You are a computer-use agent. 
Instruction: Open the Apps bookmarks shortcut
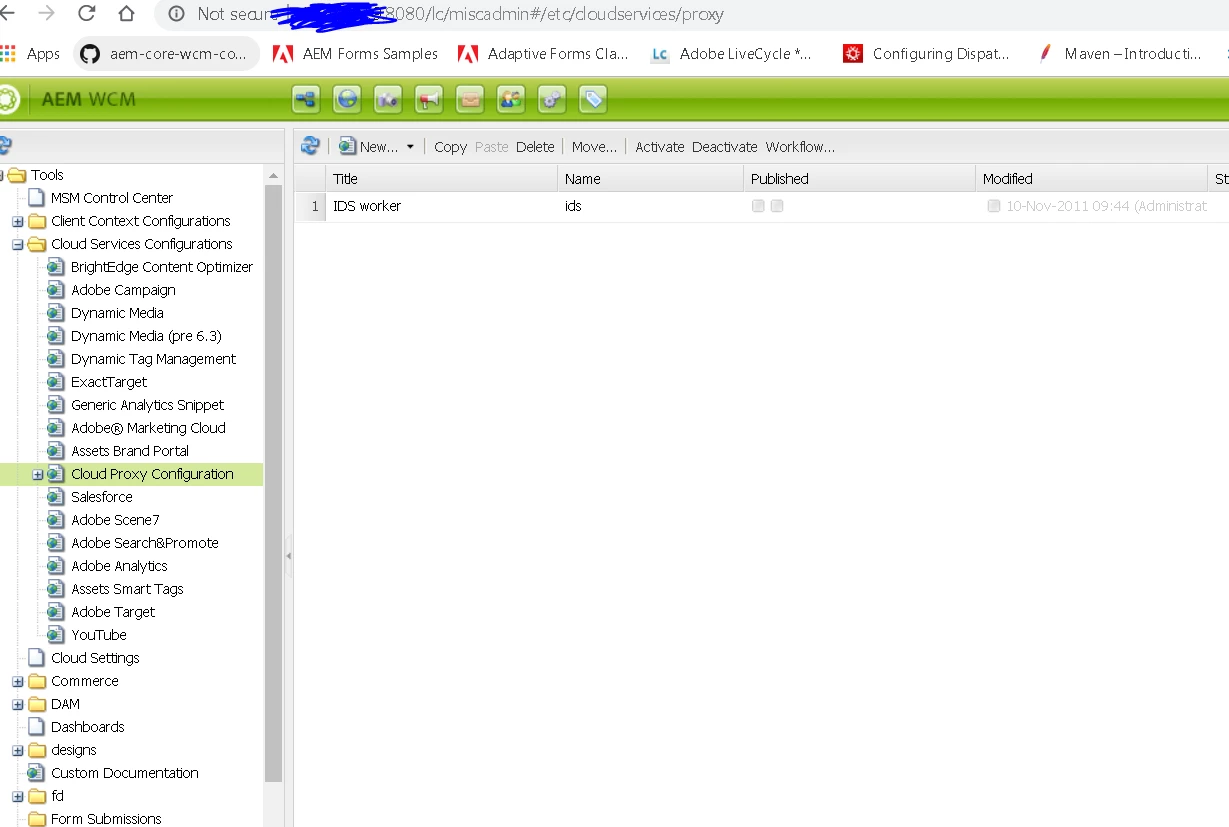(x=31, y=54)
